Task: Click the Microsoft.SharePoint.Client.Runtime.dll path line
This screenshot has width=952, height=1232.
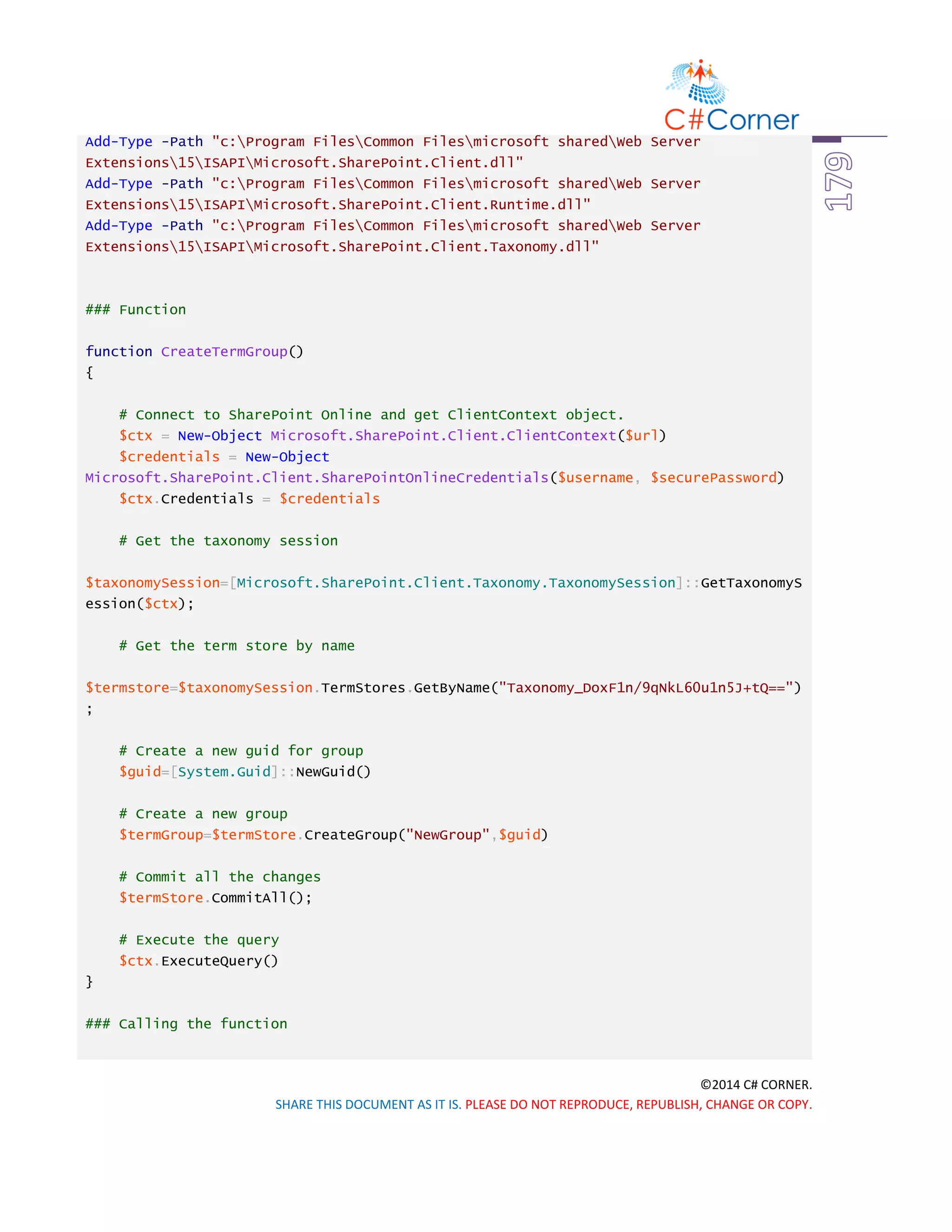Action: (338, 205)
